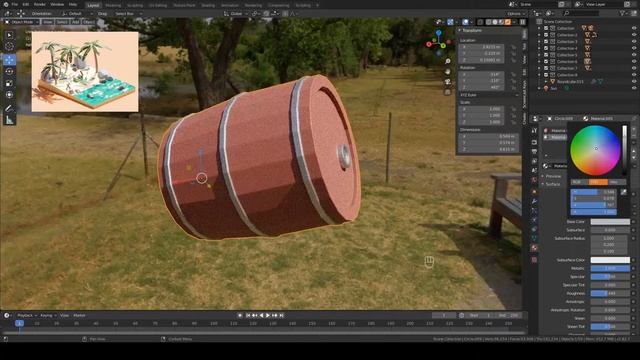Select the Rotate tool
The width and height of the screenshot is (640, 360).
pos(9,72)
